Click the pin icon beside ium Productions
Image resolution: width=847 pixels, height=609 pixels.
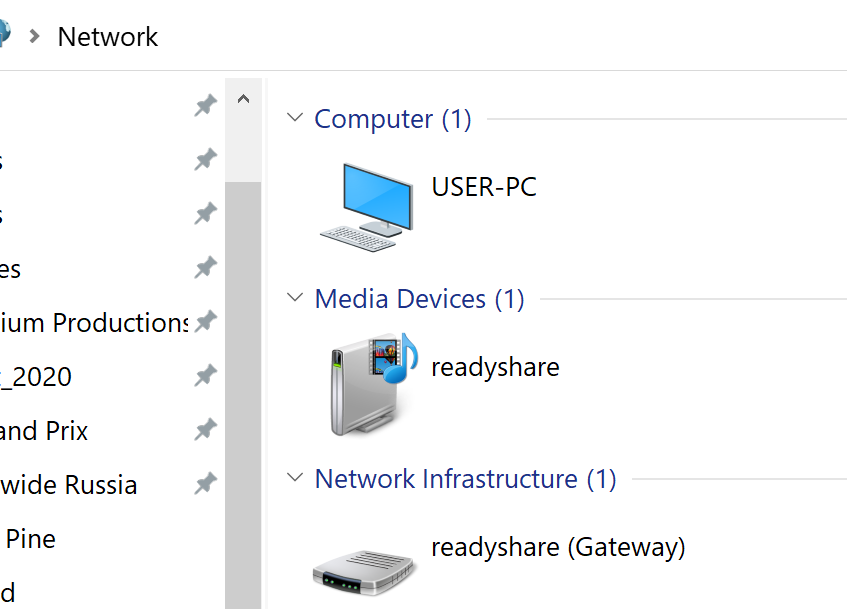(x=206, y=322)
